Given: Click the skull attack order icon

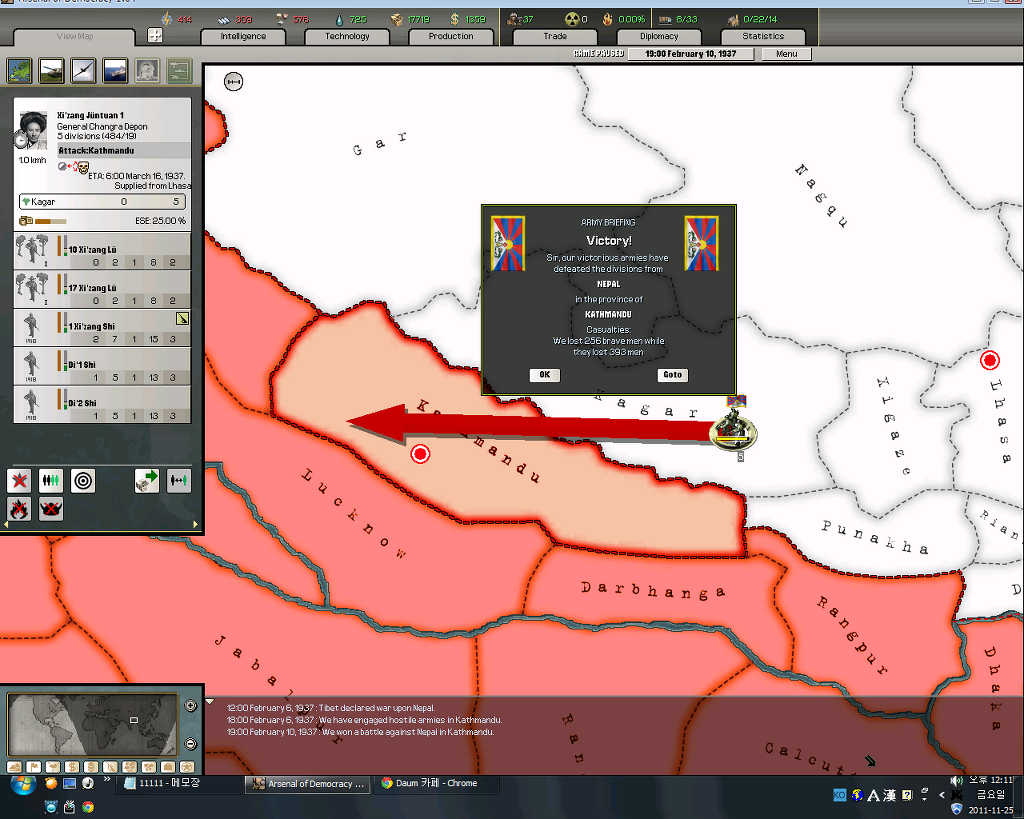Looking at the screenshot, I should coord(83,168).
